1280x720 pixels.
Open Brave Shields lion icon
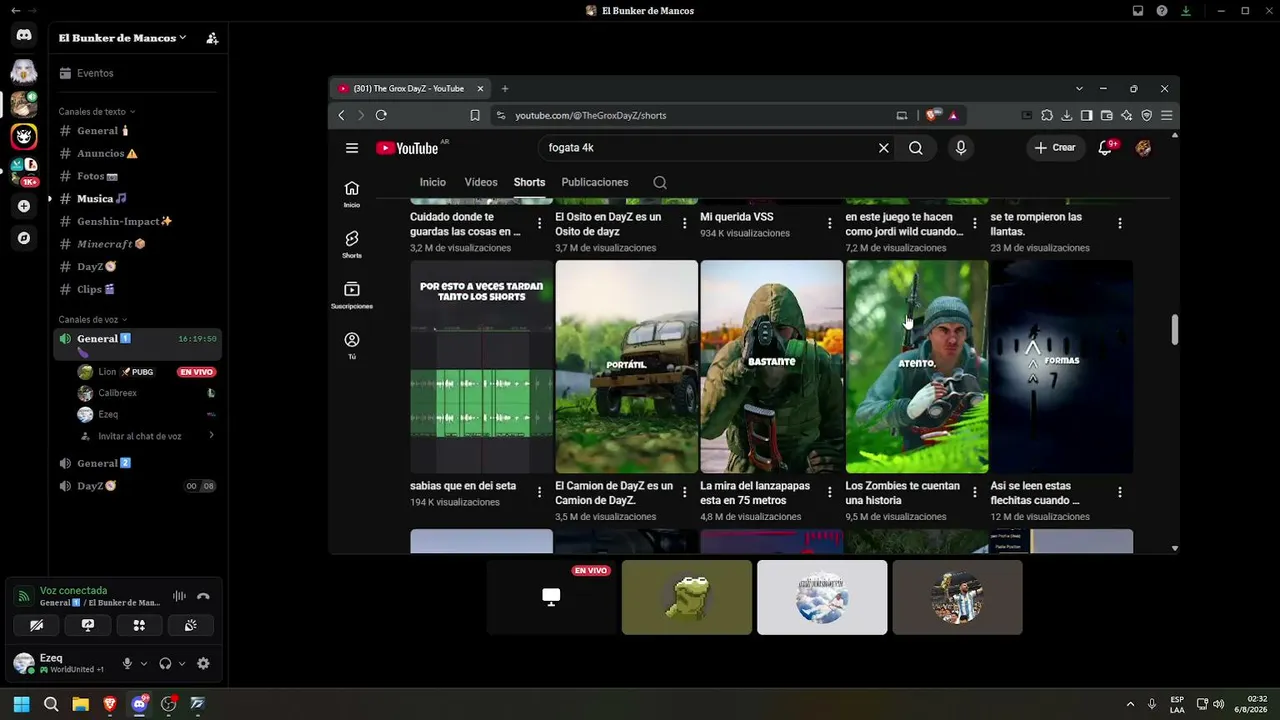click(x=932, y=115)
